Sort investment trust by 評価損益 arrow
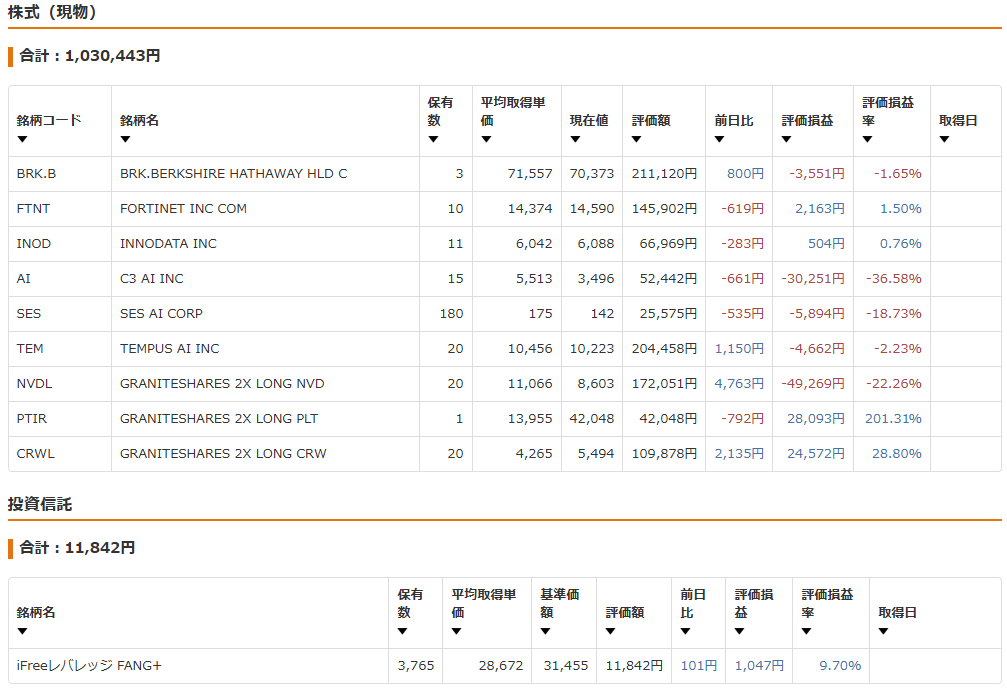The image size is (1007, 690). (739, 632)
